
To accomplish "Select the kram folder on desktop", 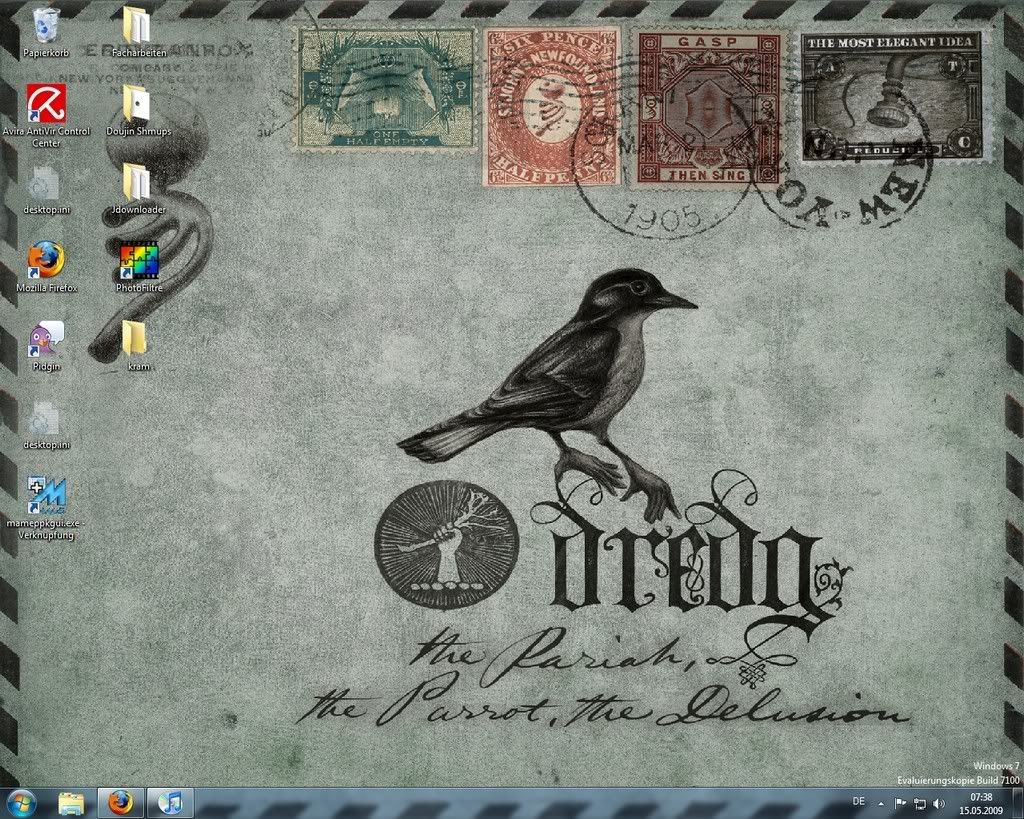I will click(x=135, y=339).
